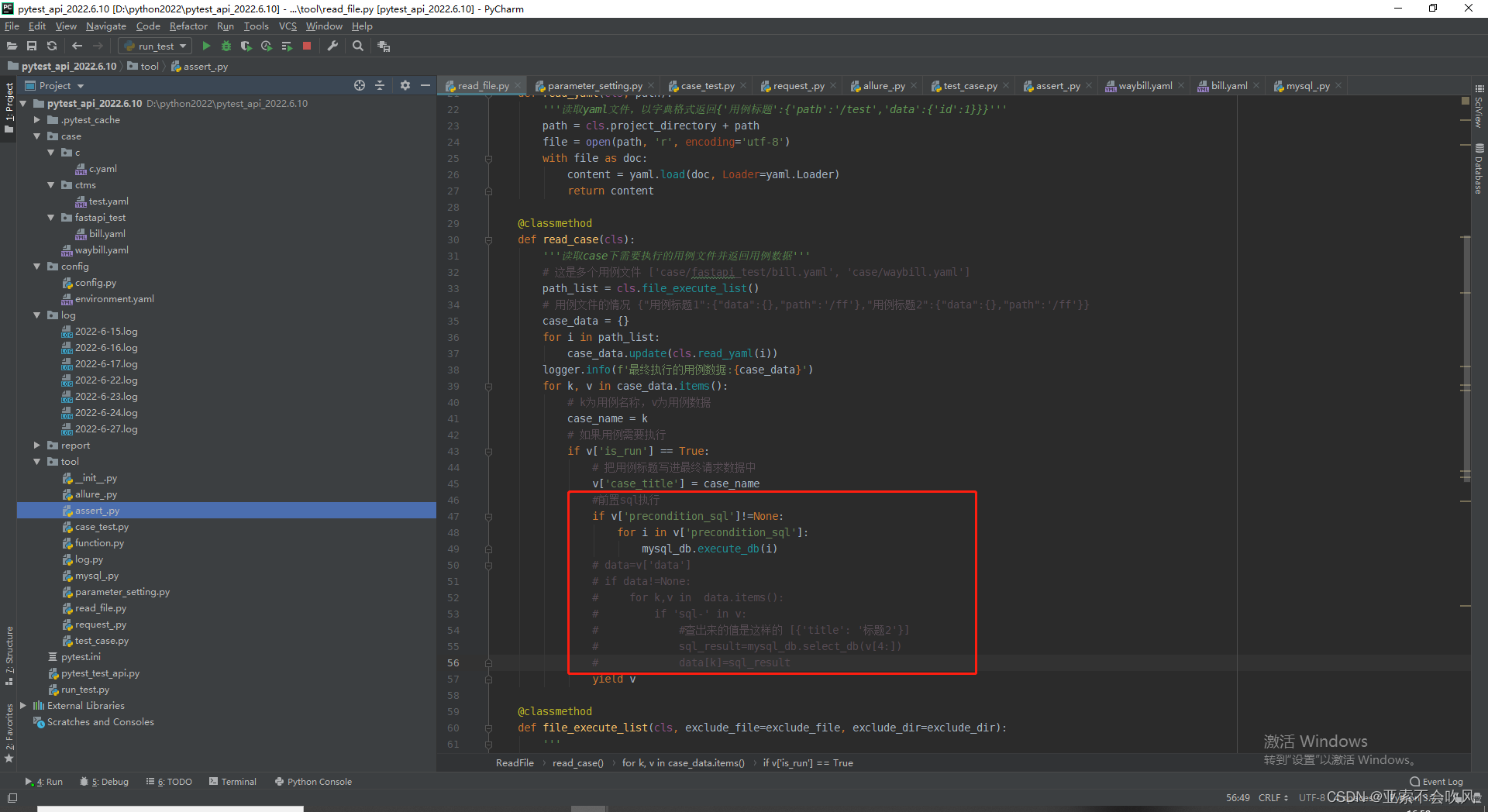Collapse the fastapi_test folder
1488x812 pixels.
point(51,218)
